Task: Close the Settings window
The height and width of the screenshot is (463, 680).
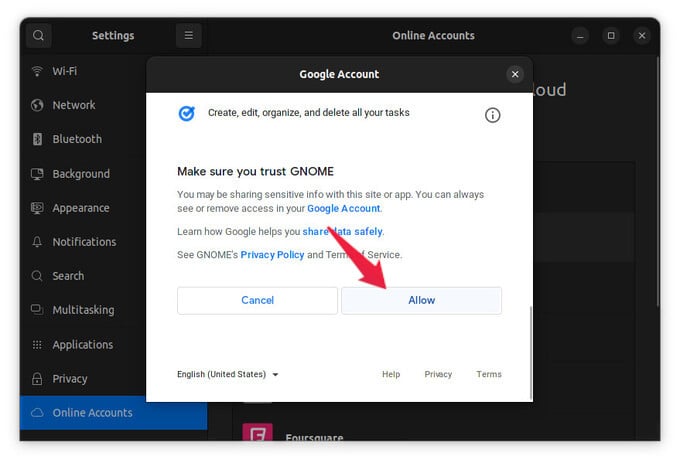Action: pos(642,36)
